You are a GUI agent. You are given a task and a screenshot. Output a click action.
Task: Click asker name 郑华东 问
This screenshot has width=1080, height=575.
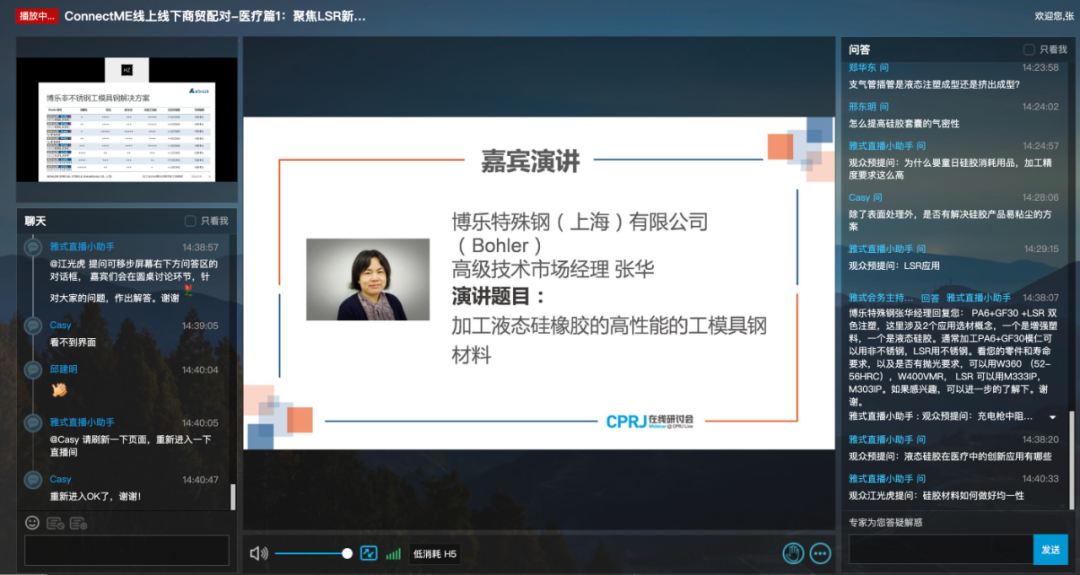pos(869,67)
